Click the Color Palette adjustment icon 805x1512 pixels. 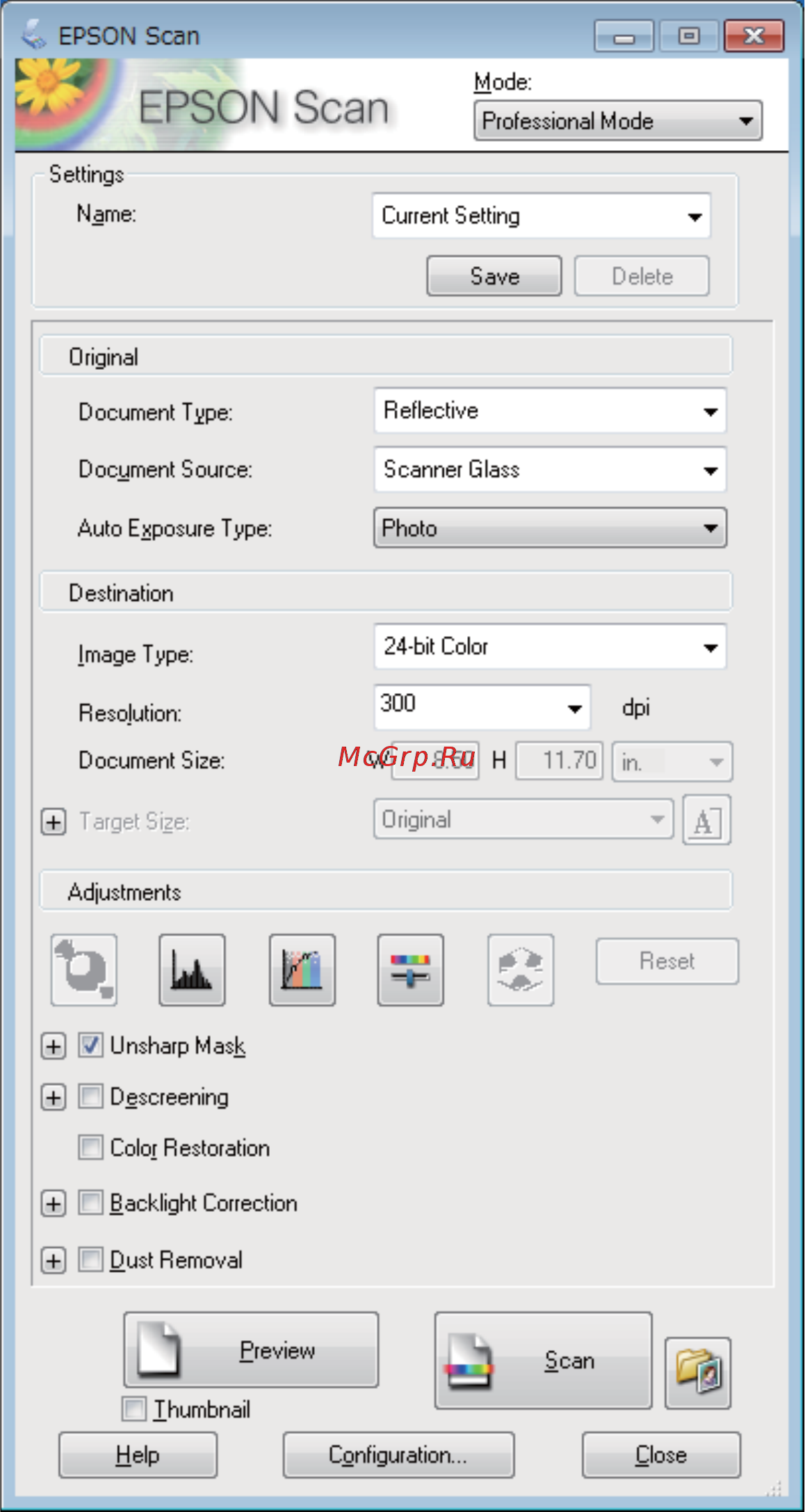[x=521, y=969]
